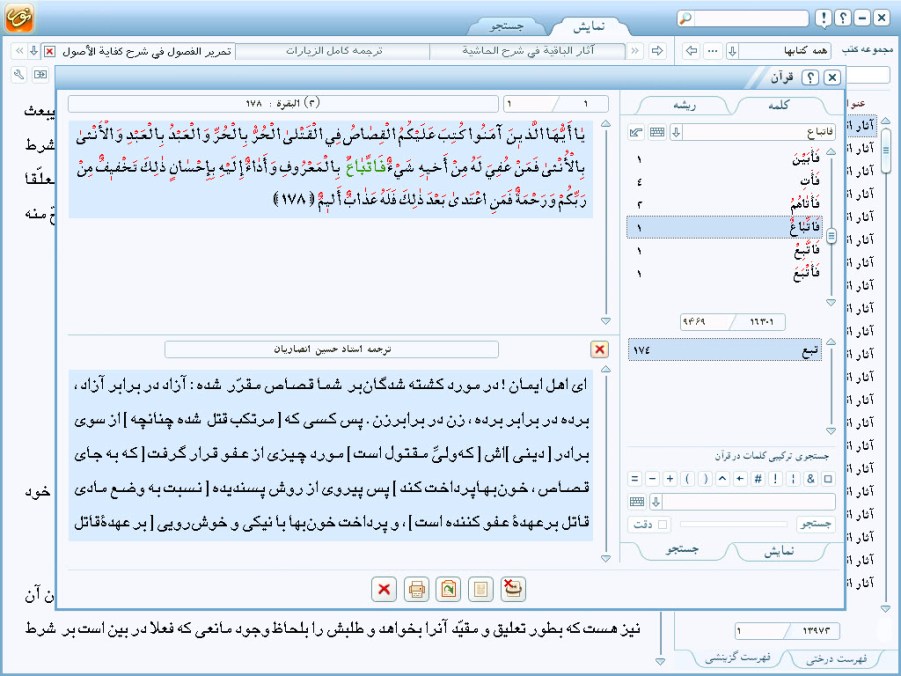This screenshot has width=901, height=676.
Task: Insert the hash operator
Action: (758, 478)
